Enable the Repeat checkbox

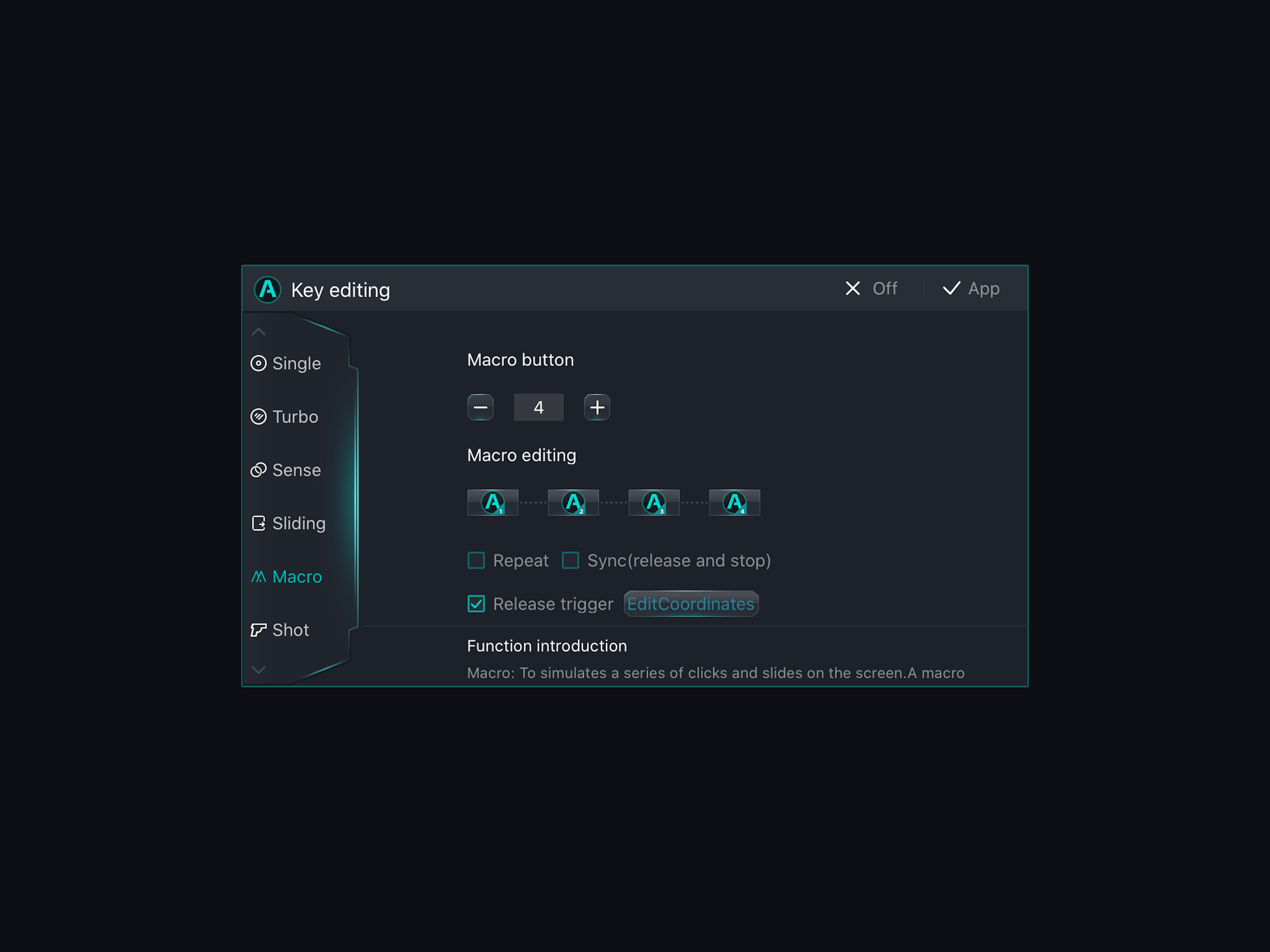coord(476,561)
